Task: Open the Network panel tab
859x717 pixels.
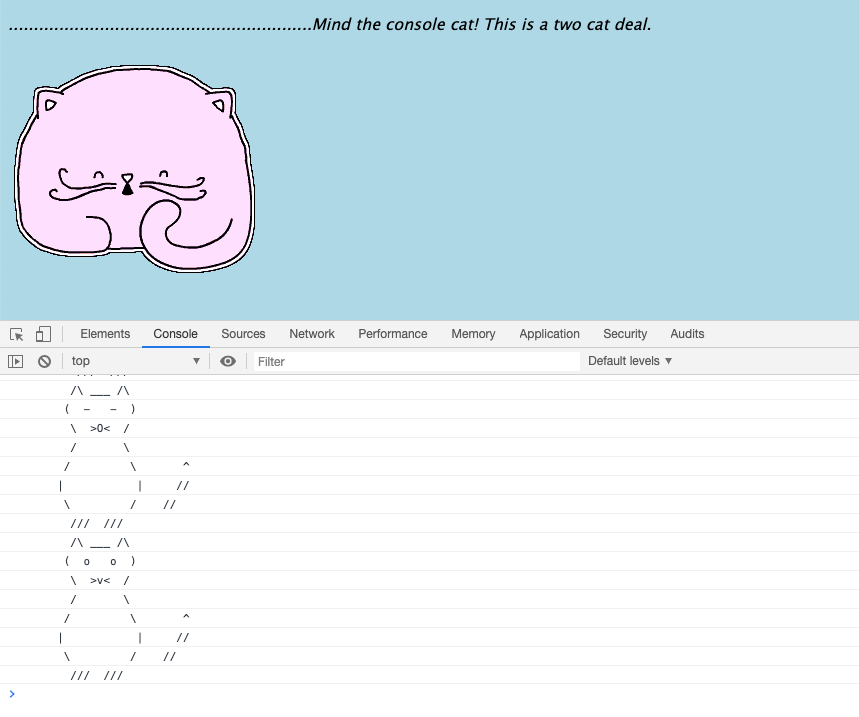Action: click(311, 333)
